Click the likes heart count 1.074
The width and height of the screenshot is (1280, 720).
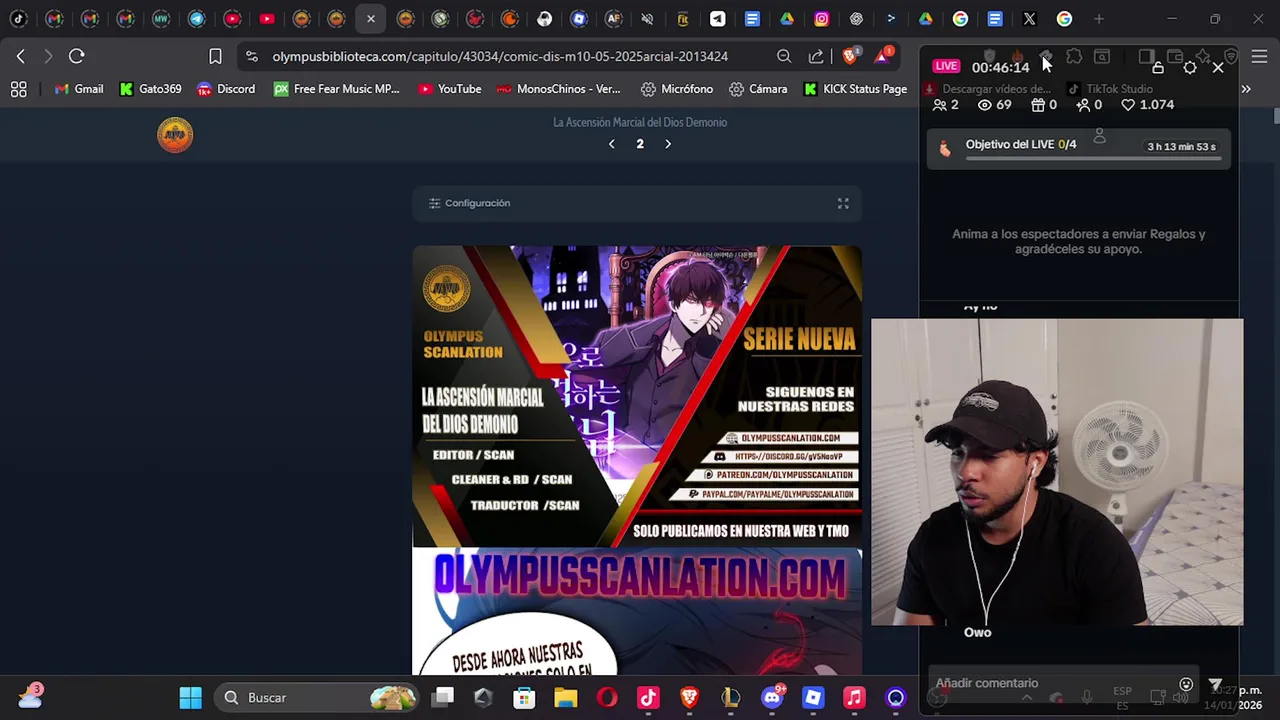click(1147, 105)
